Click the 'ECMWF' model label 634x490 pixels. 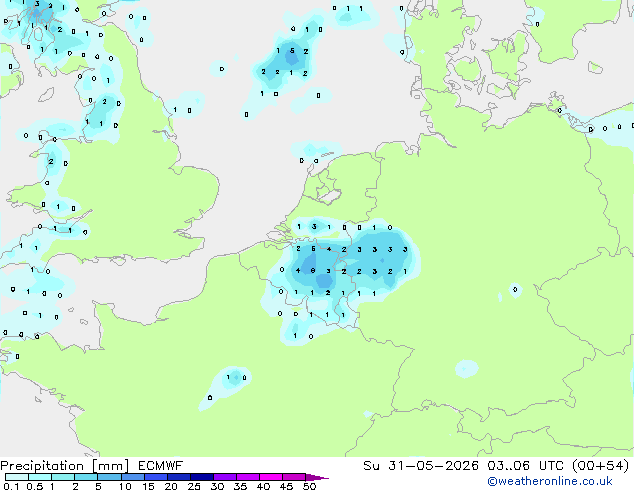click(161, 466)
